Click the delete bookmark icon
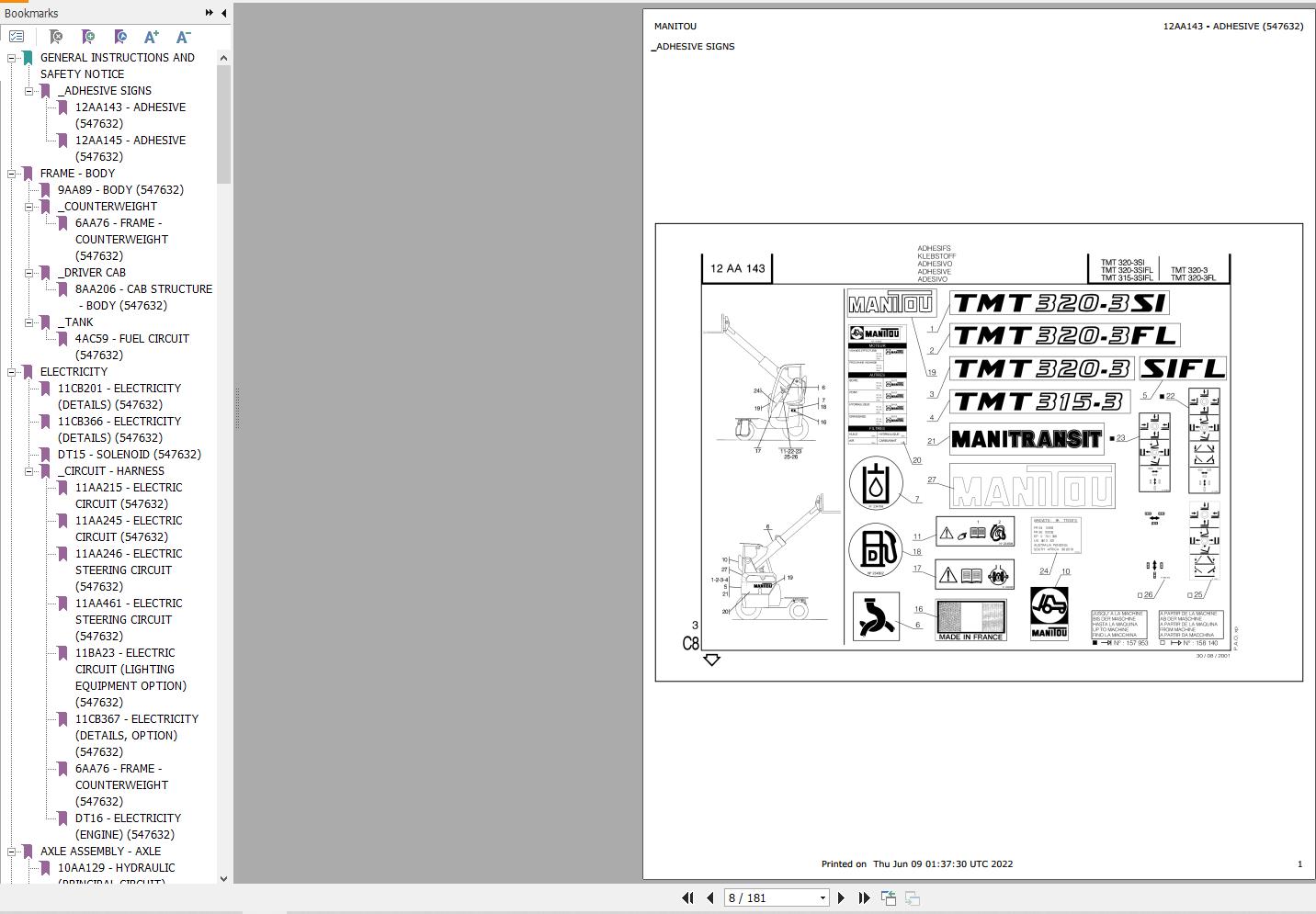The height and width of the screenshot is (914, 1316). tap(56, 37)
